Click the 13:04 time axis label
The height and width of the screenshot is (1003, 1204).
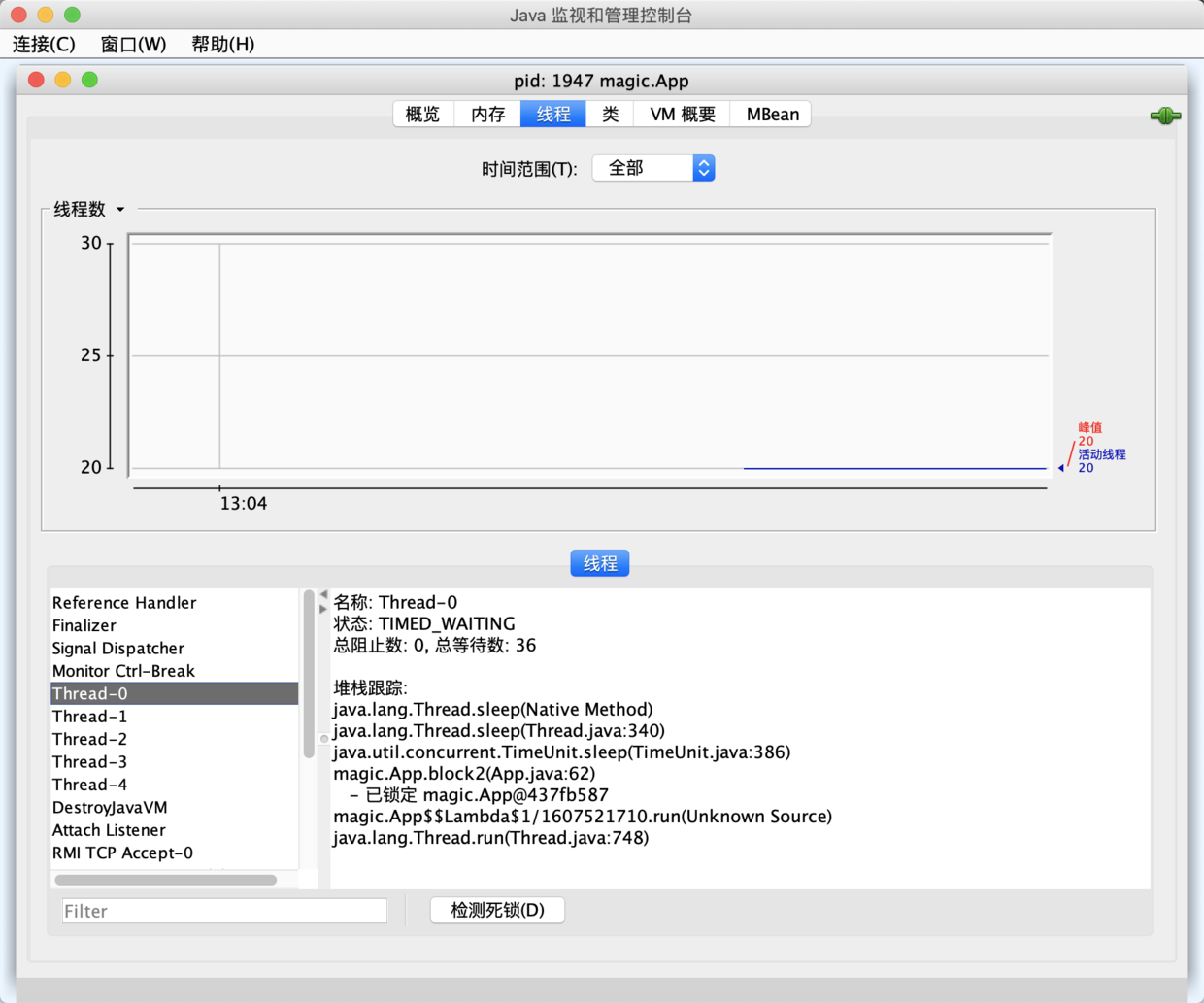[243, 503]
